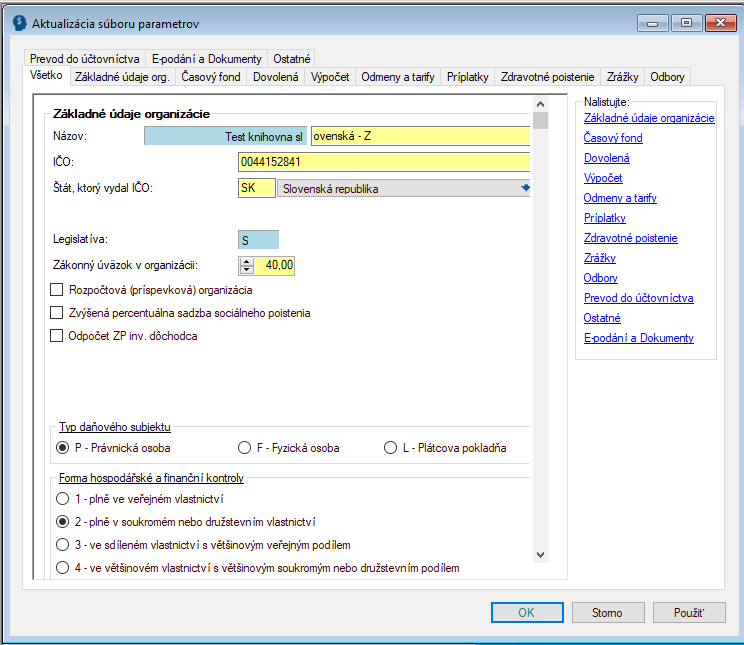
Task: Switch to E-podání a Dokumenty tab
Action: coord(206,59)
